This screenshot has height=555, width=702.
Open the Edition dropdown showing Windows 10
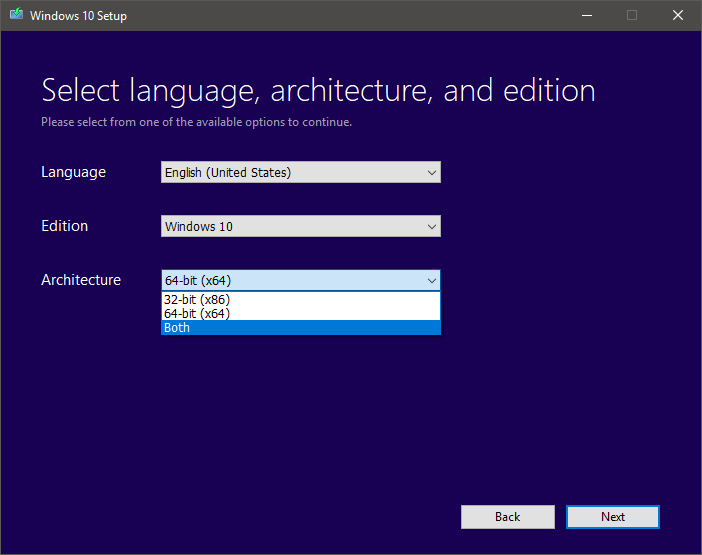coord(300,226)
